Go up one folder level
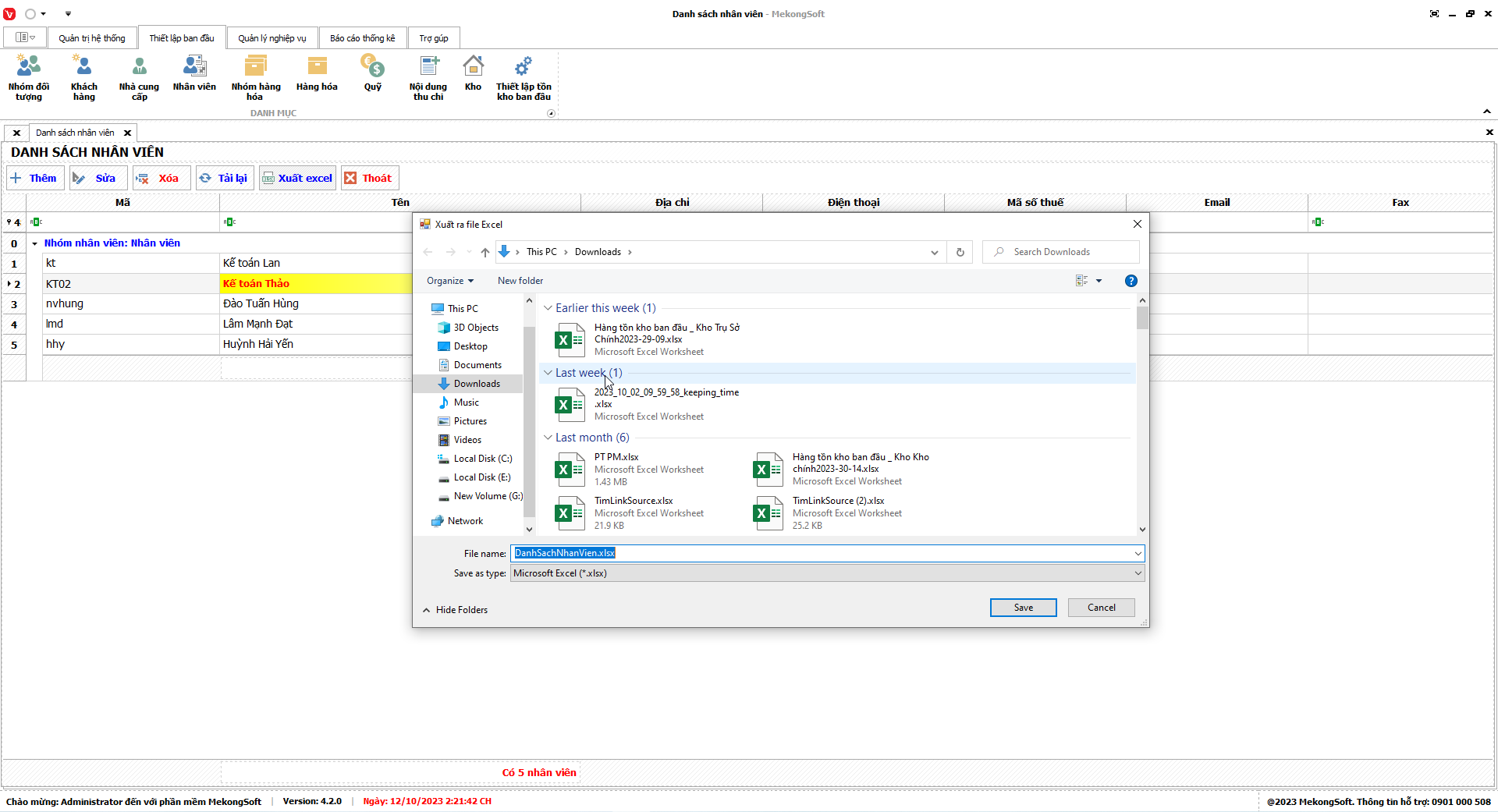1498x812 pixels. point(485,252)
